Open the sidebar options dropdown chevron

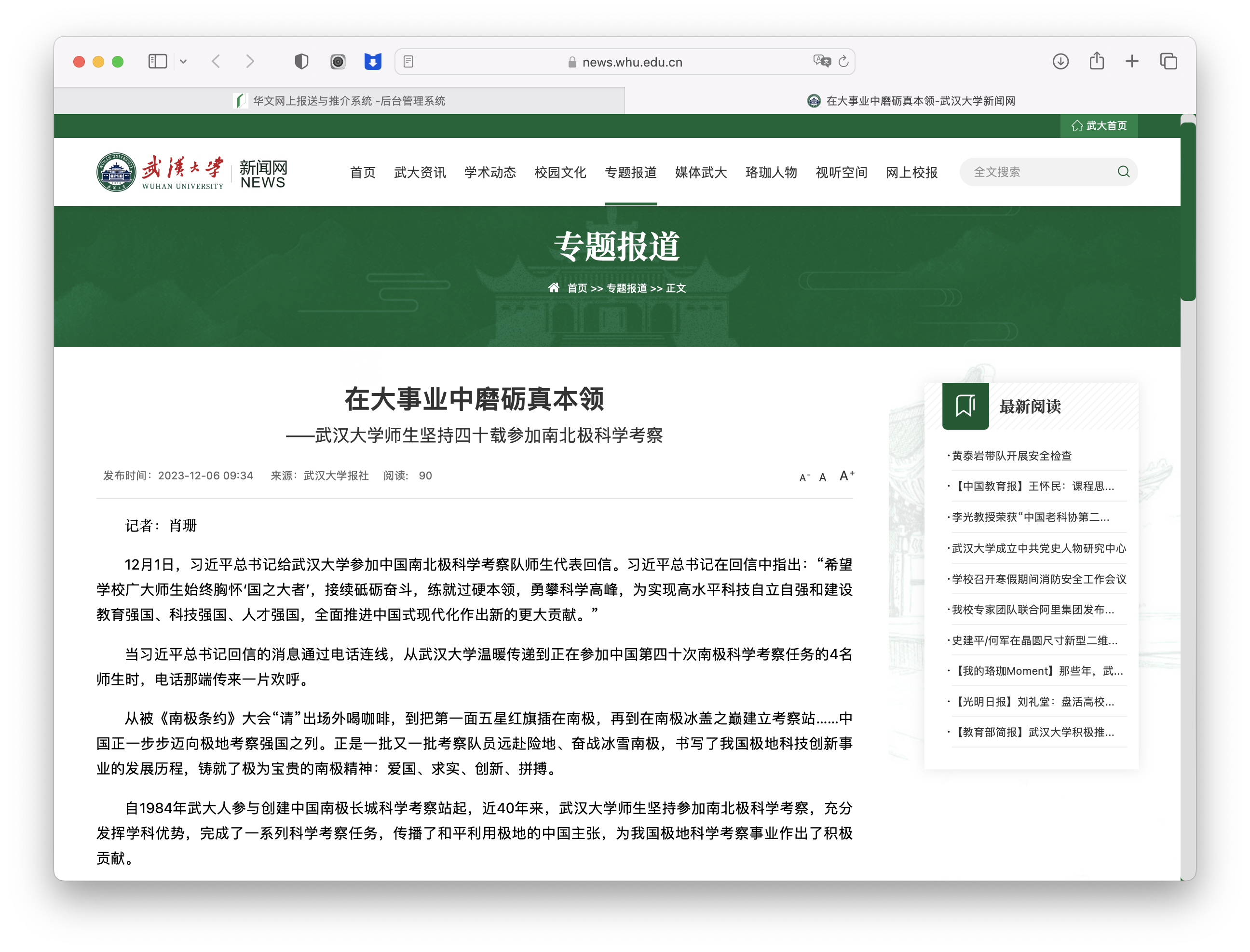coord(183,61)
